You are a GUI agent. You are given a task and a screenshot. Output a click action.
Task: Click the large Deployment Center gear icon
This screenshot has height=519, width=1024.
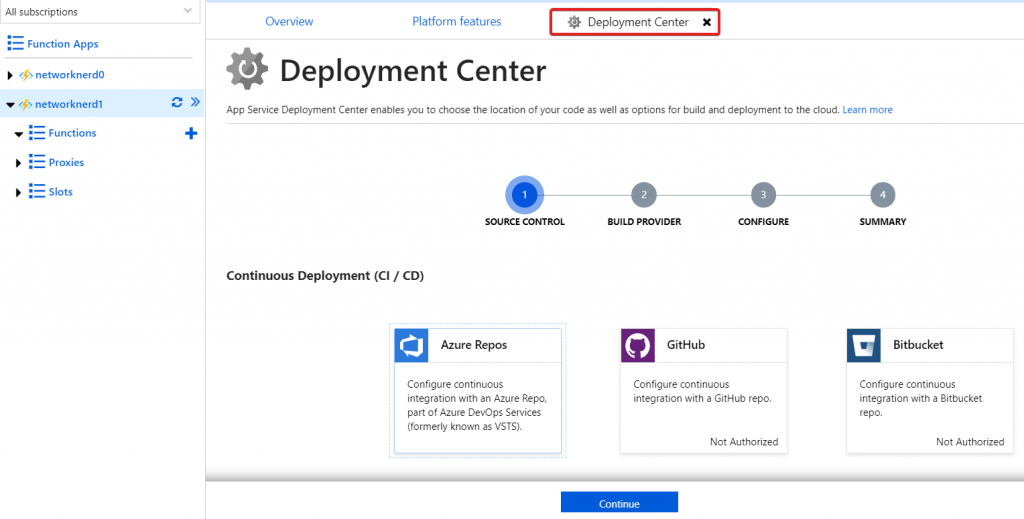click(x=247, y=69)
